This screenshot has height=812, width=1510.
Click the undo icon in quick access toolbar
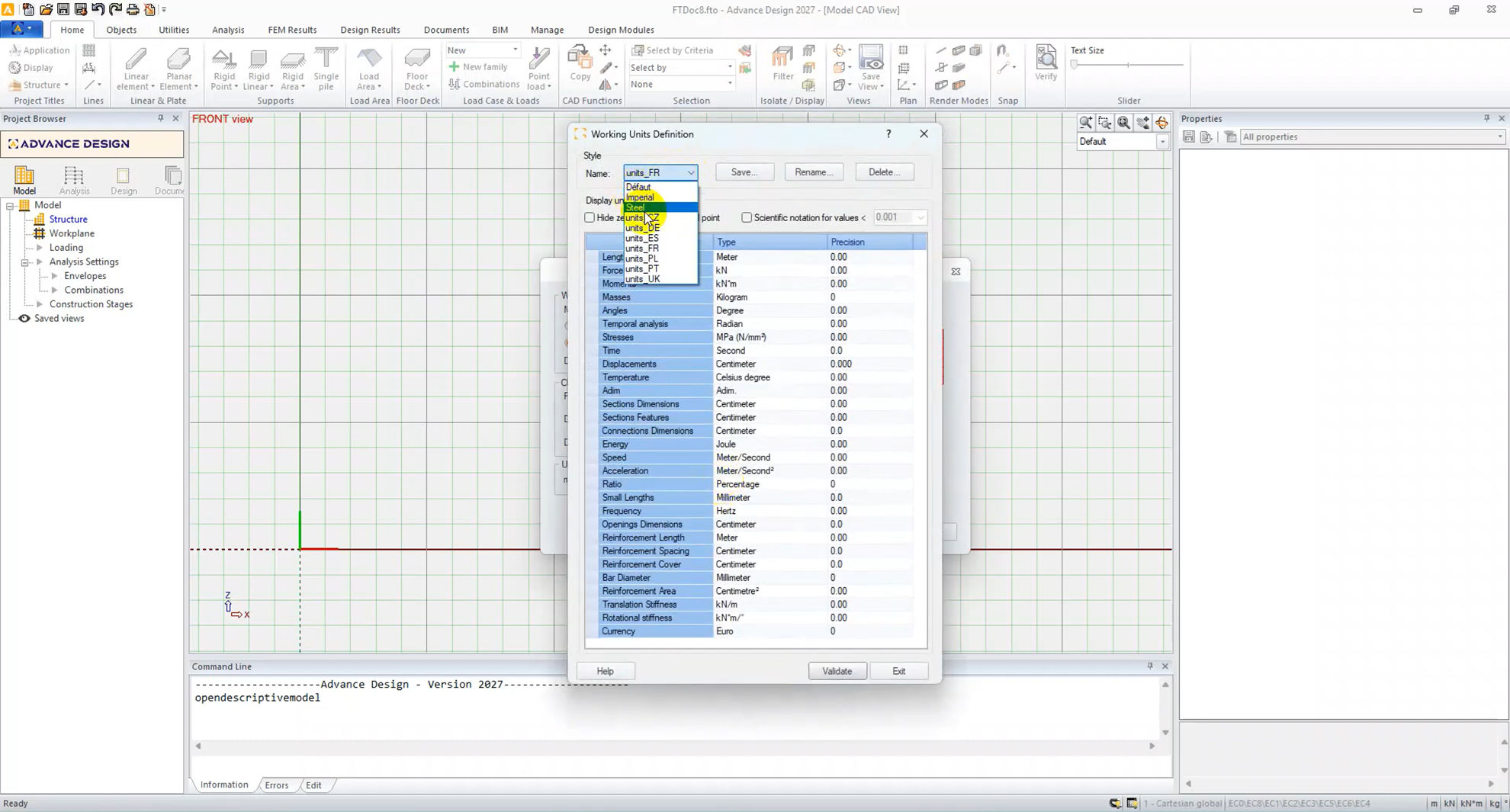point(98,9)
